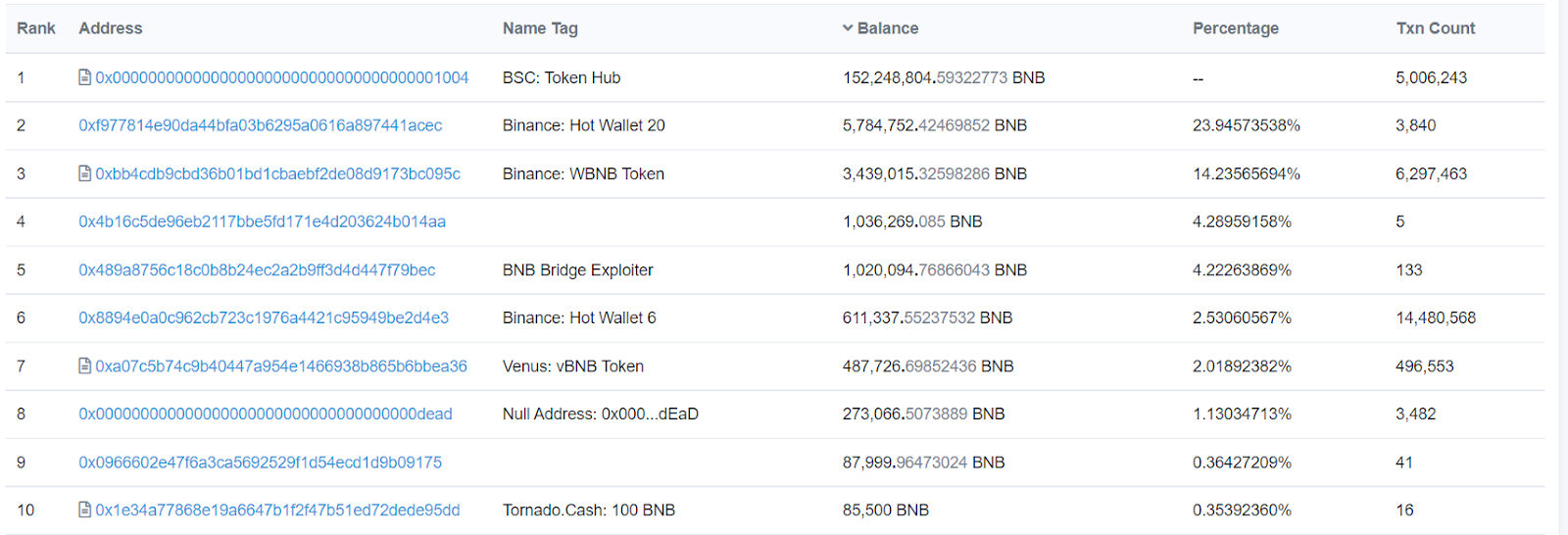Image resolution: width=1568 pixels, height=535 pixels.
Task: Select the Binance: Hot Wallet 6 tag
Action: coord(579,317)
